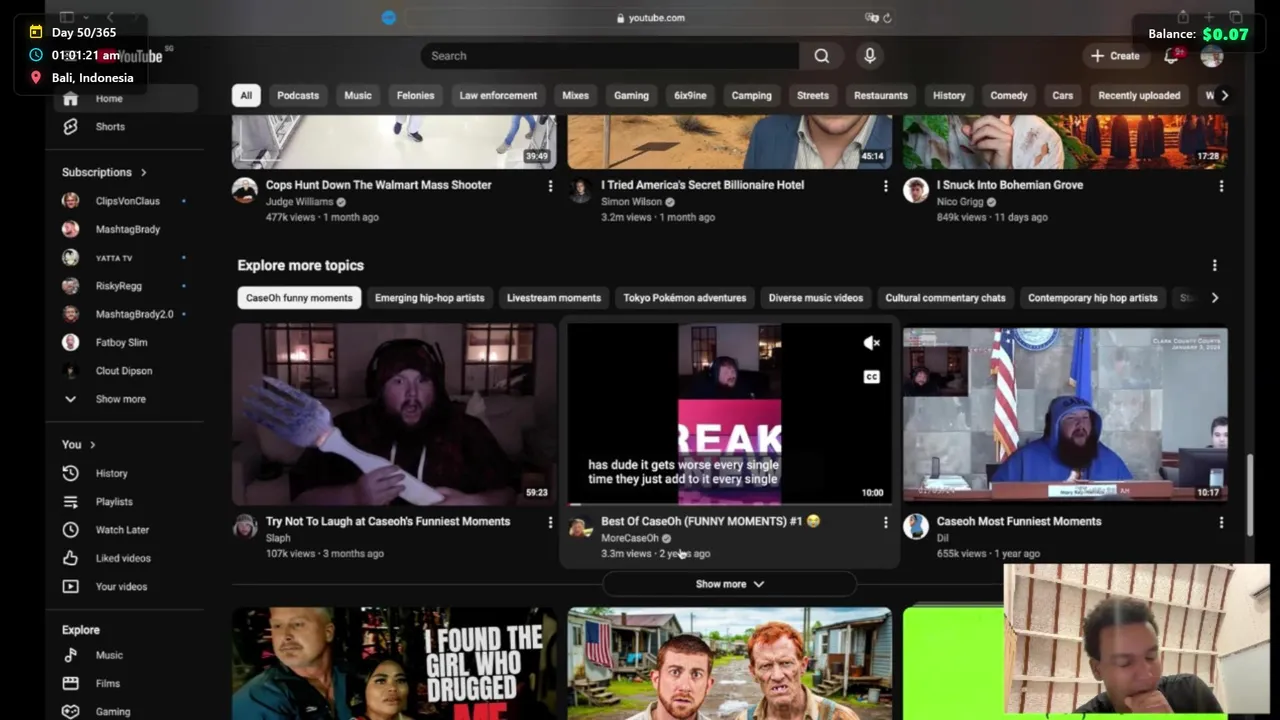Open Fatboy Slim subscription
Viewport: 1280px width, 720px height.
pos(123,342)
